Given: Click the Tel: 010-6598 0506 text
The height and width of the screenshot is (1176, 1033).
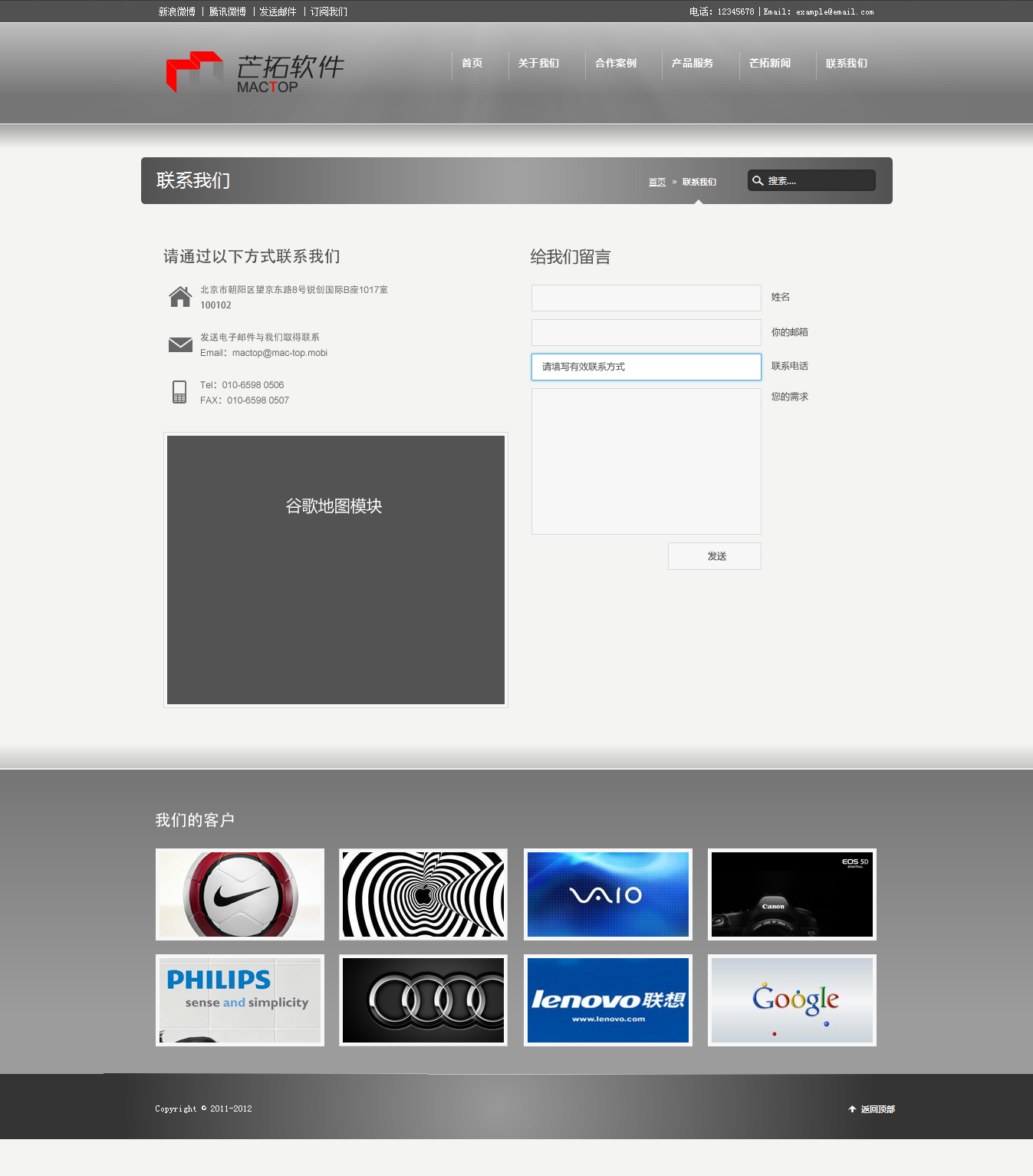Looking at the screenshot, I should (242, 385).
